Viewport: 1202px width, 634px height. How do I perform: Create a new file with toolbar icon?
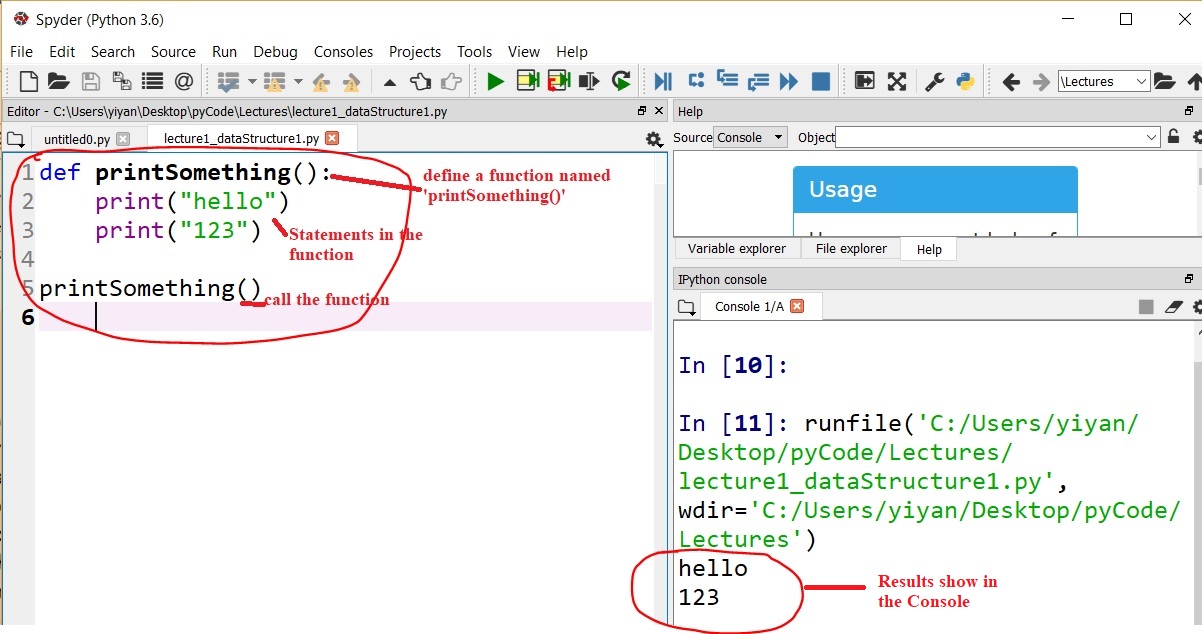pyautogui.click(x=30, y=81)
